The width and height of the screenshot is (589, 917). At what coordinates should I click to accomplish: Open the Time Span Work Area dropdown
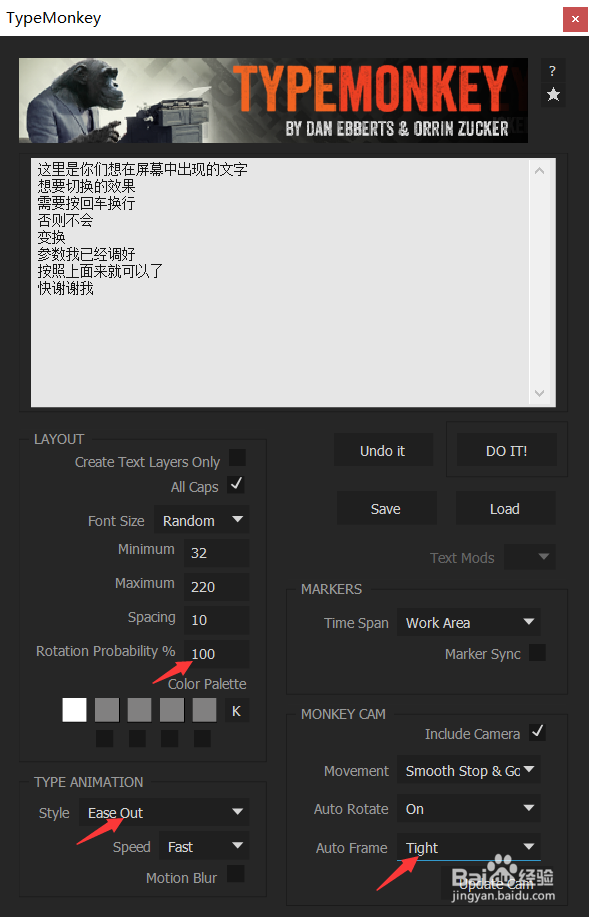pos(469,622)
